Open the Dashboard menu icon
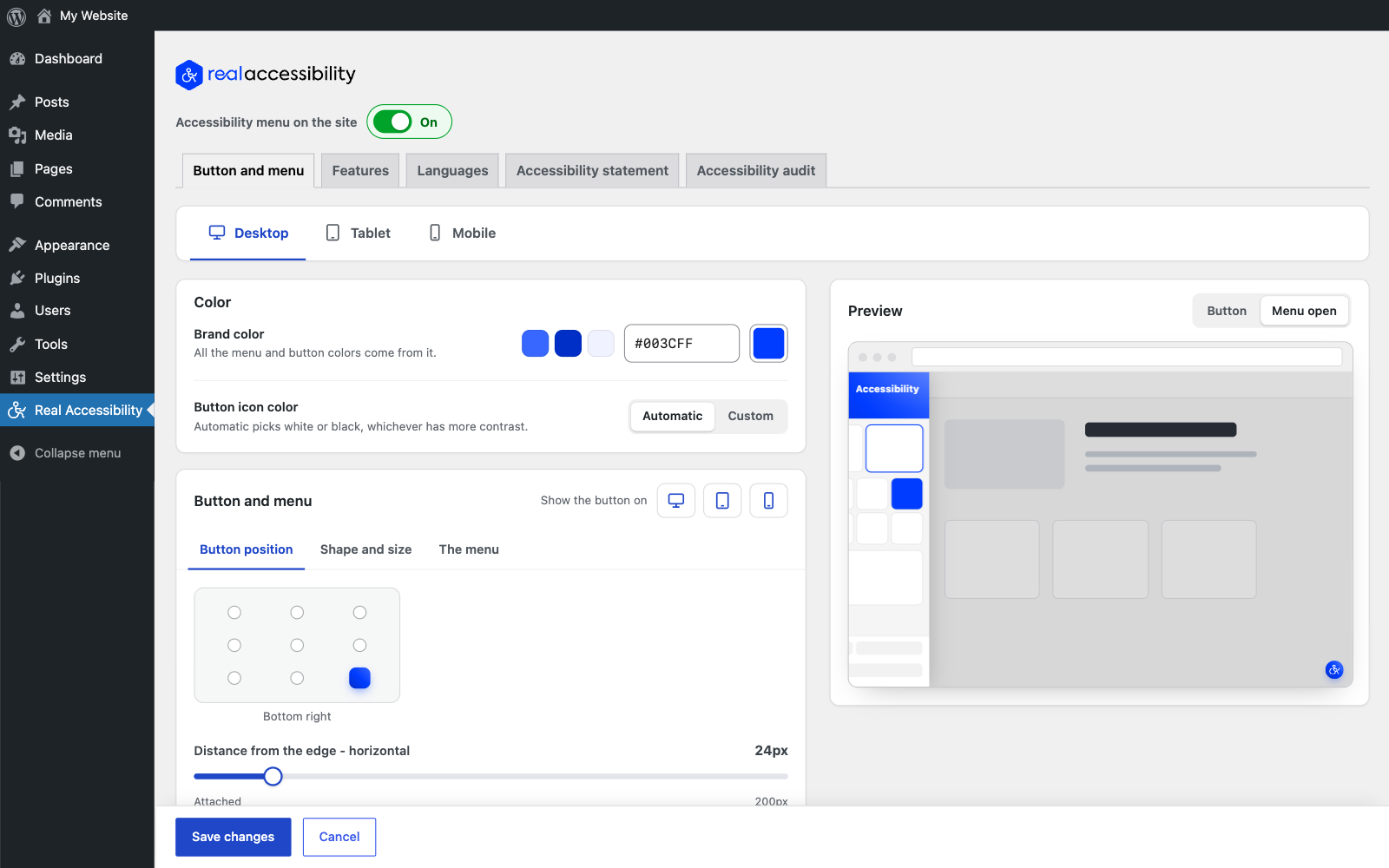 click(x=17, y=59)
